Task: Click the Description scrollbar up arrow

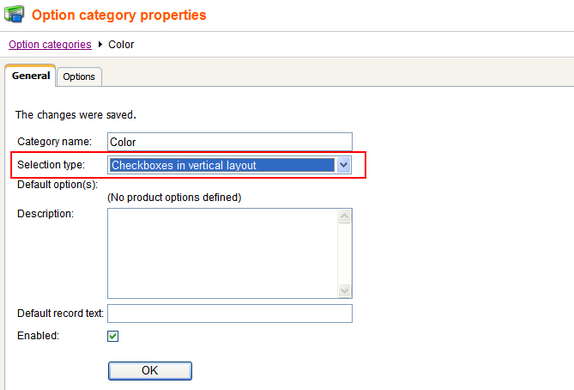Action: pos(344,216)
